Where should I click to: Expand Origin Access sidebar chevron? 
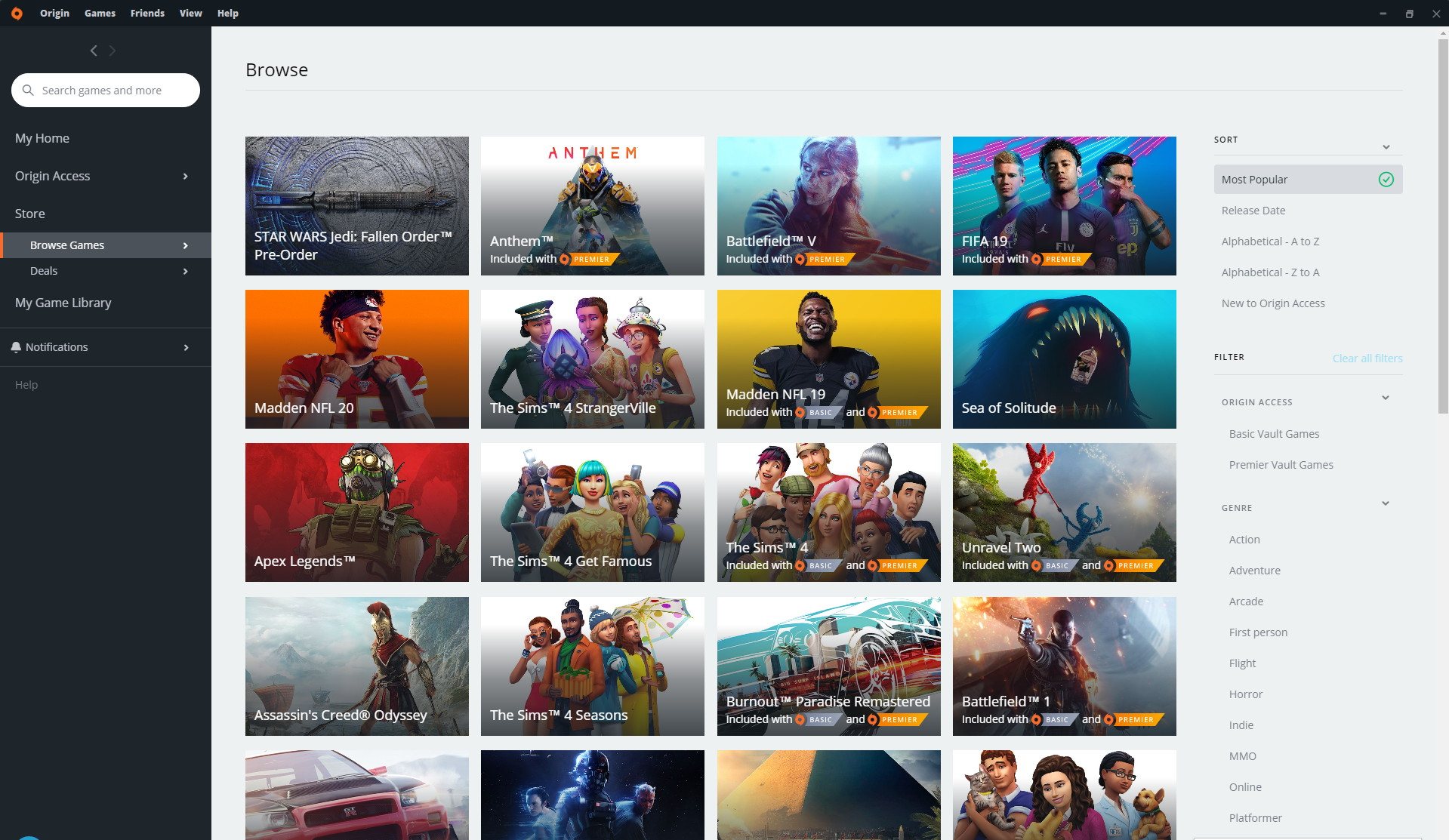tap(186, 176)
